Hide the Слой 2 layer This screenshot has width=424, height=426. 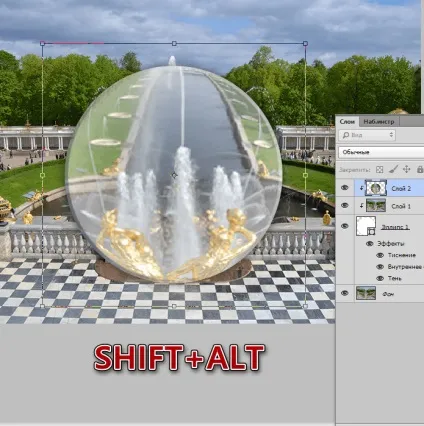pyautogui.click(x=345, y=188)
